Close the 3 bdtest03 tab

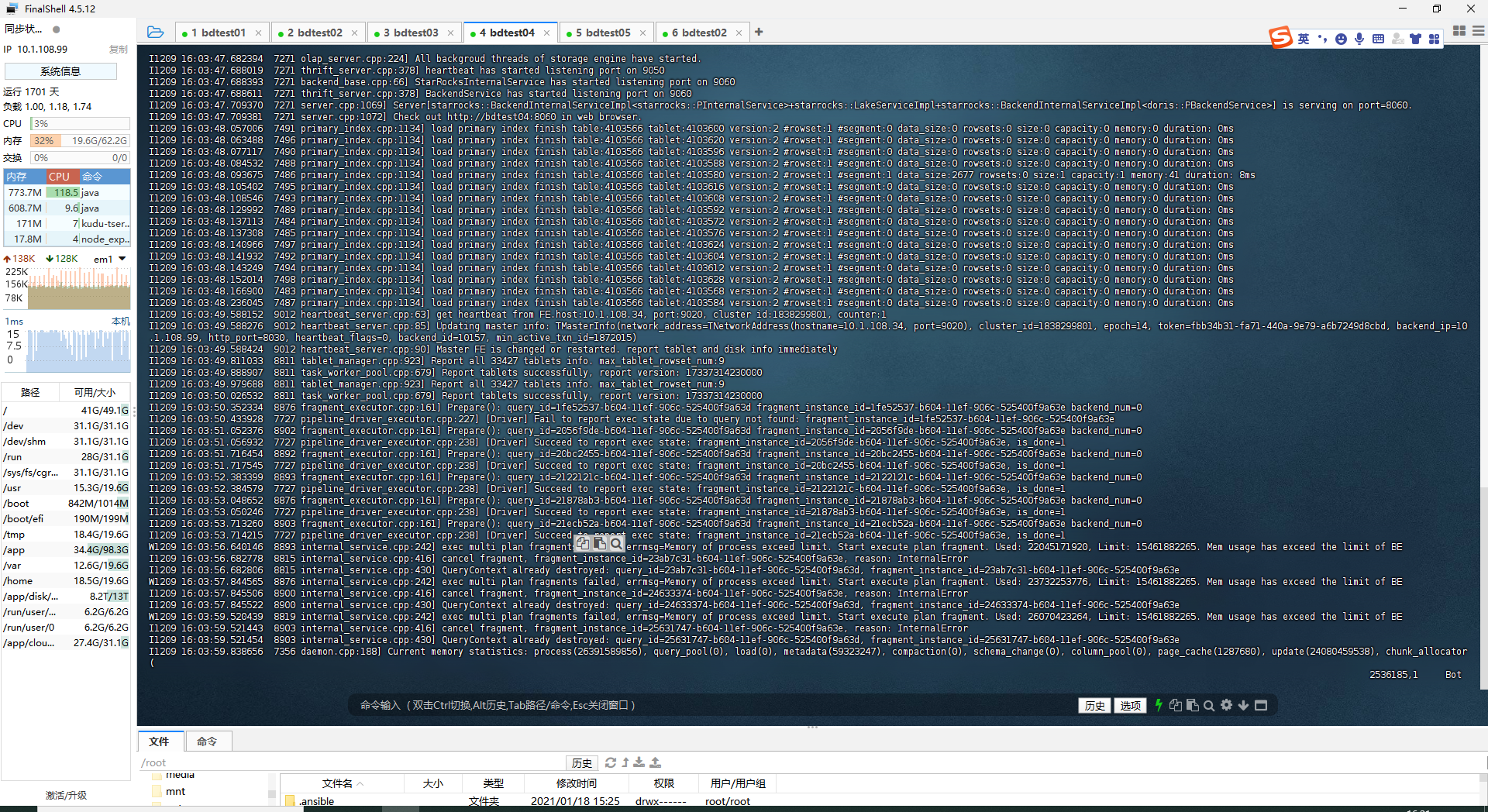450,33
